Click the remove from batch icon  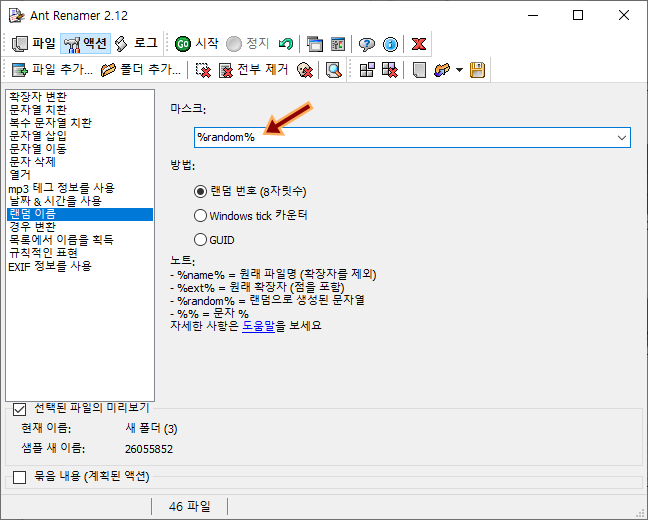390,70
